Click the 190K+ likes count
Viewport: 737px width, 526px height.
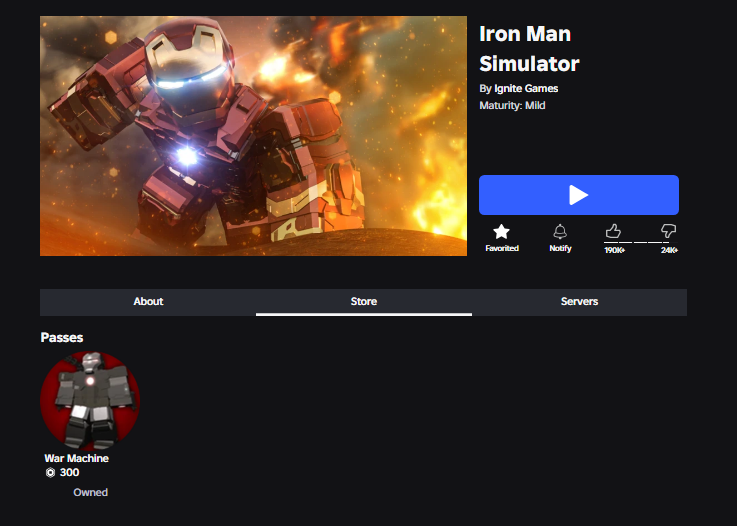pyautogui.click(x=614, y=250)
